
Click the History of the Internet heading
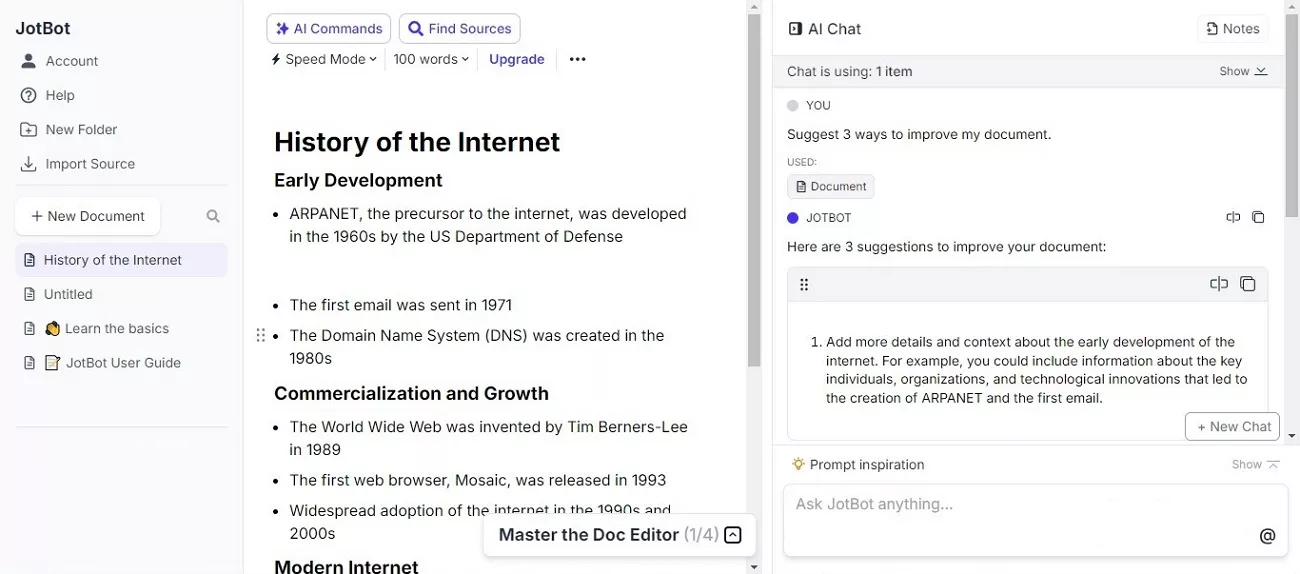pos(417,142)
